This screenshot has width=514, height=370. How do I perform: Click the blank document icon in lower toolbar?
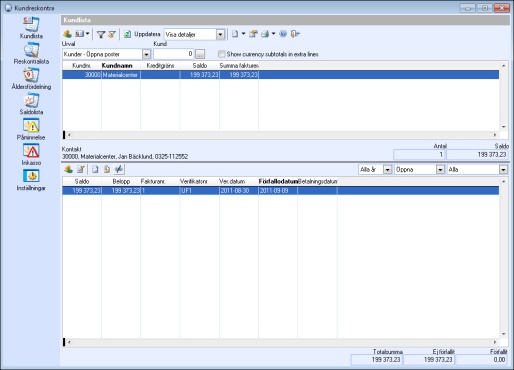pos(95,169)
